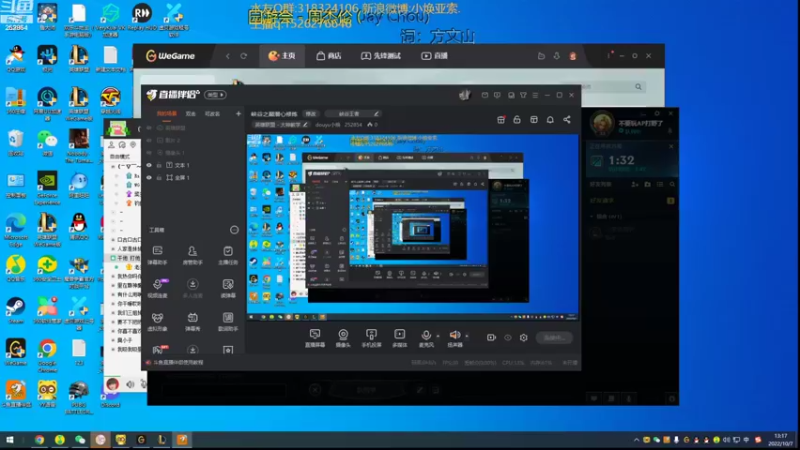Viewport: 800px width, 450px height.
Task: Toggle visibility of 全屏 1 source
Action: (149, 178)
